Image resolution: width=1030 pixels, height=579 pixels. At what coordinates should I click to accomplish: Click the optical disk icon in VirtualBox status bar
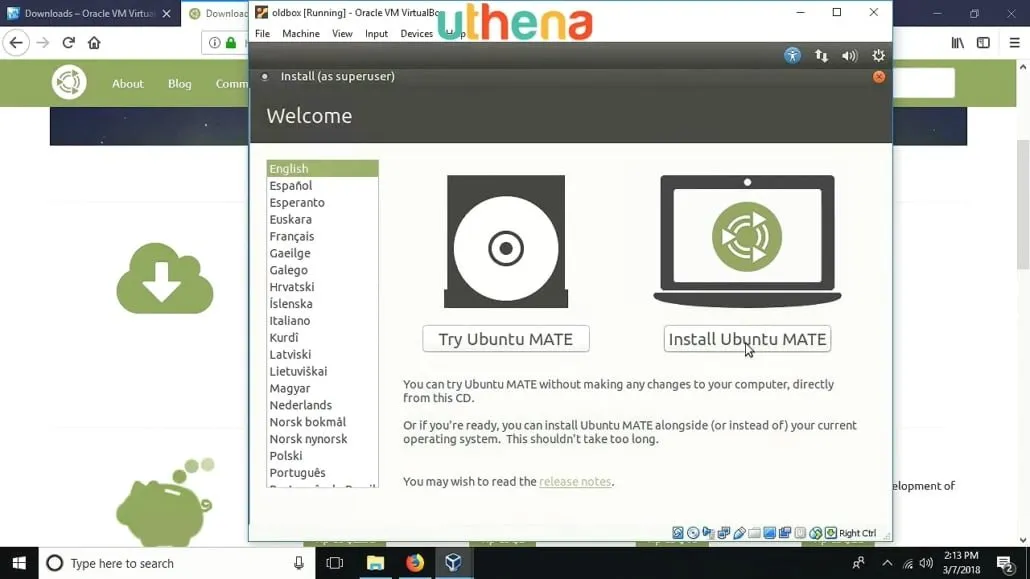click(x=693, y=533)
